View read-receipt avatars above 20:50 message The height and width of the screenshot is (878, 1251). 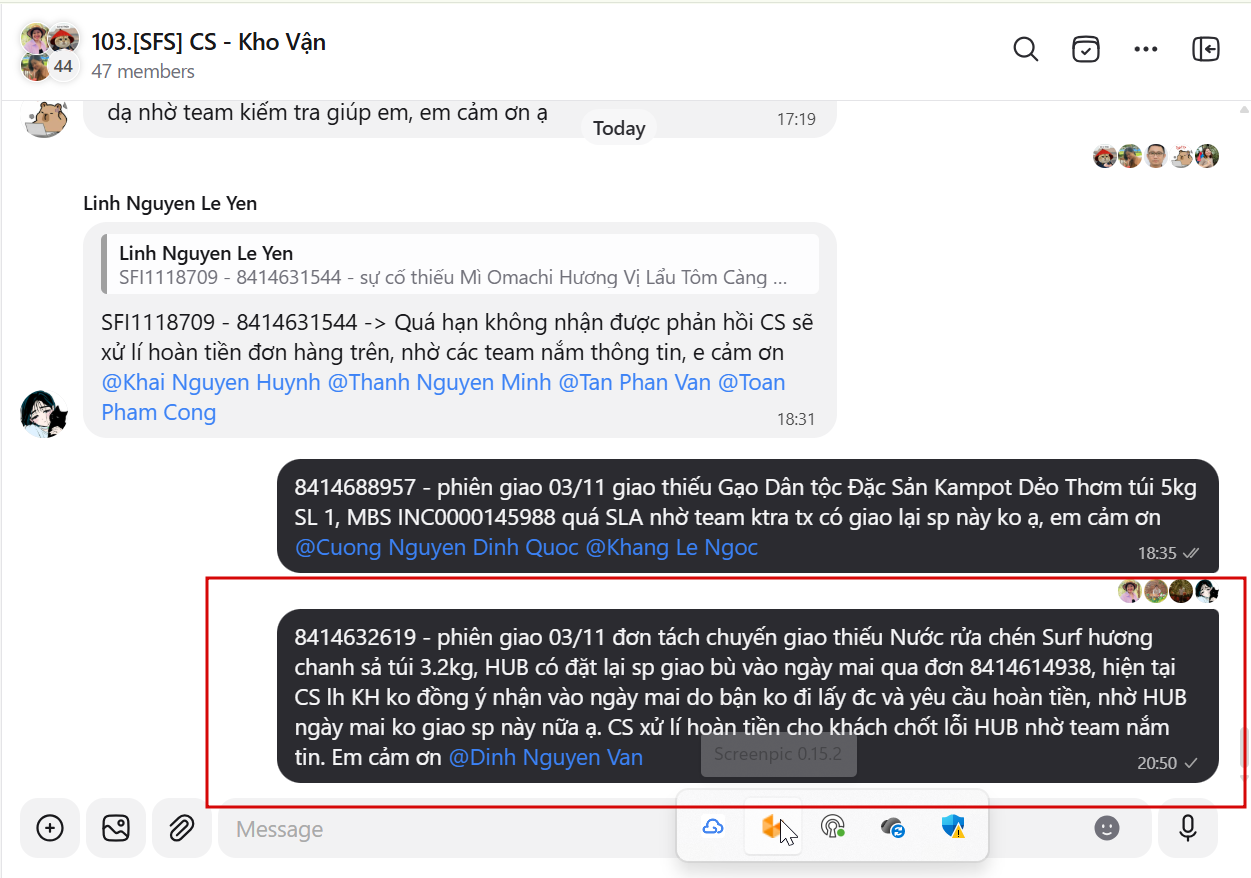[1168, 591]
